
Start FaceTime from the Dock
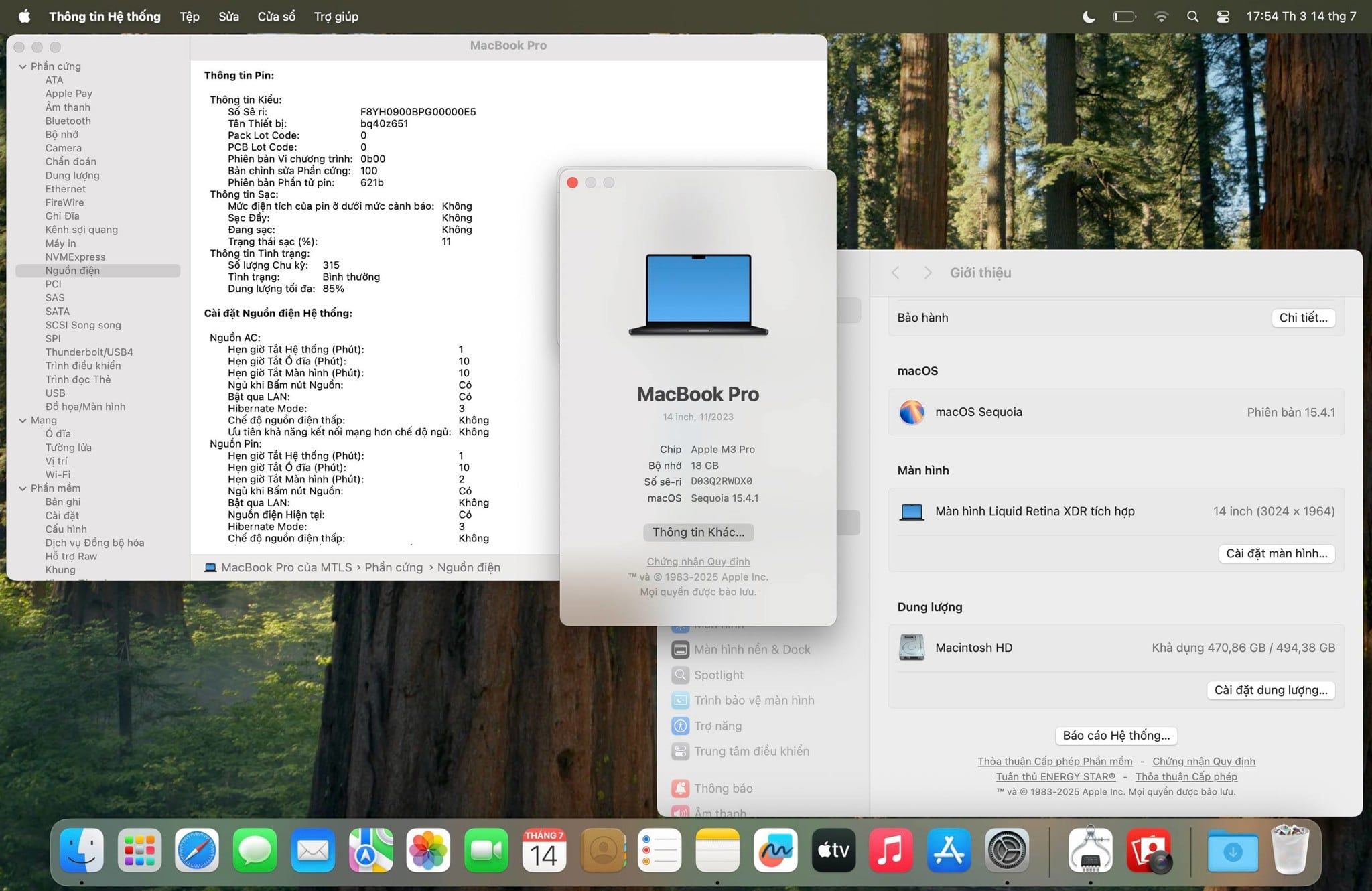(486, 850)
